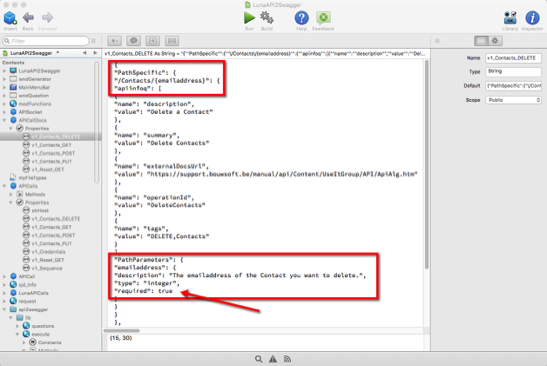Image resolution: width=547 pixels, height=366 pixels.
Task: Select the LunaAPICalls item
Action: [33, 293]
